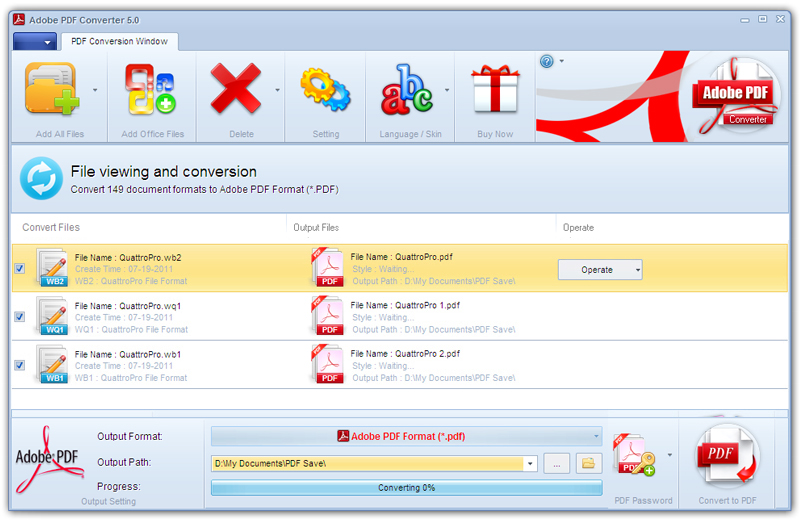Viewport: 800px width, 521px height.
Task: Select File Name : QuattroPro.wb2 text
Action: pos(128,258)
